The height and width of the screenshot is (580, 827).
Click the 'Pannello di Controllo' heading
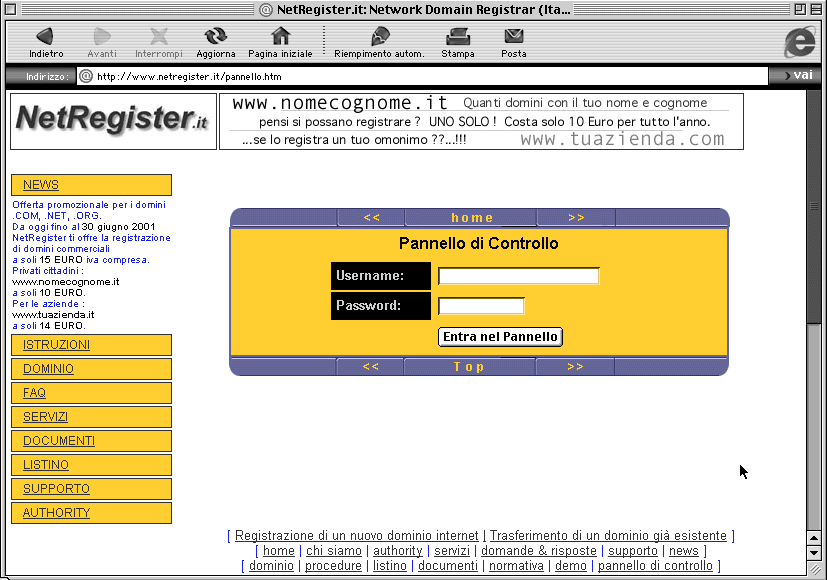pyautogui.click(x=478, y=244)
